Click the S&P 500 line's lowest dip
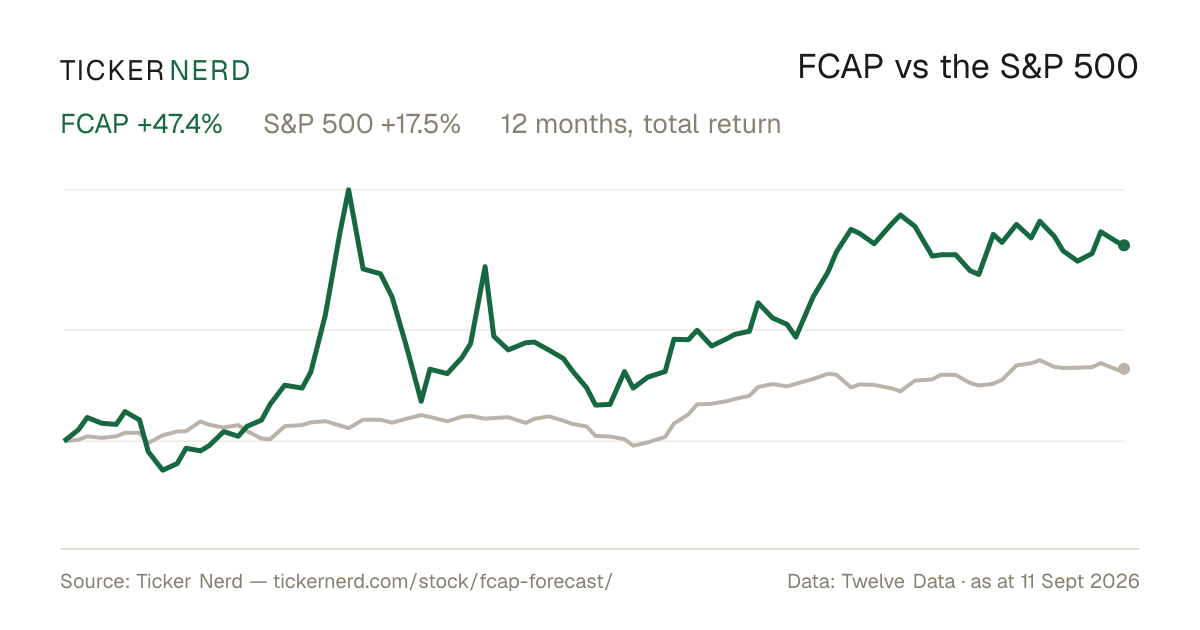The width and height of the screenshot is (1200, 630). 633,445
